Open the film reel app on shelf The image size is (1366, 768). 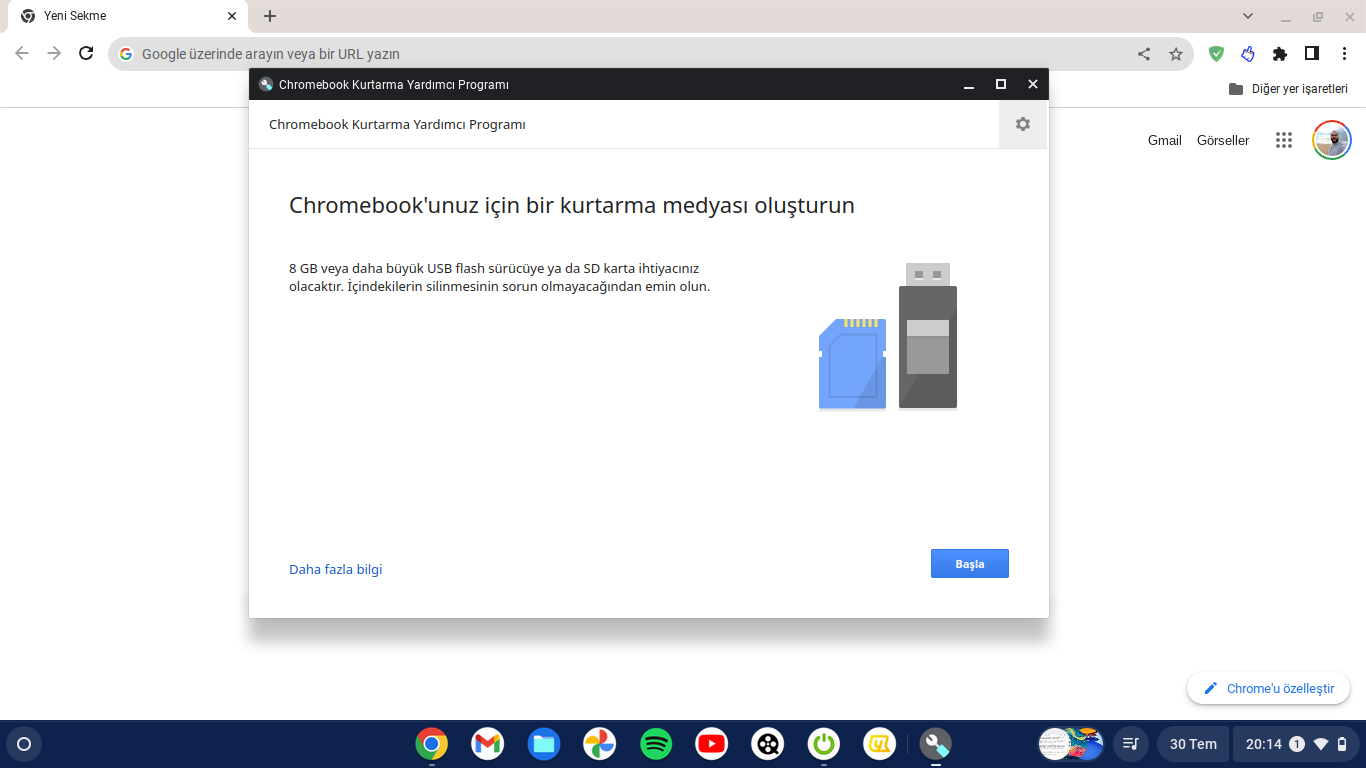click(768, 744)
